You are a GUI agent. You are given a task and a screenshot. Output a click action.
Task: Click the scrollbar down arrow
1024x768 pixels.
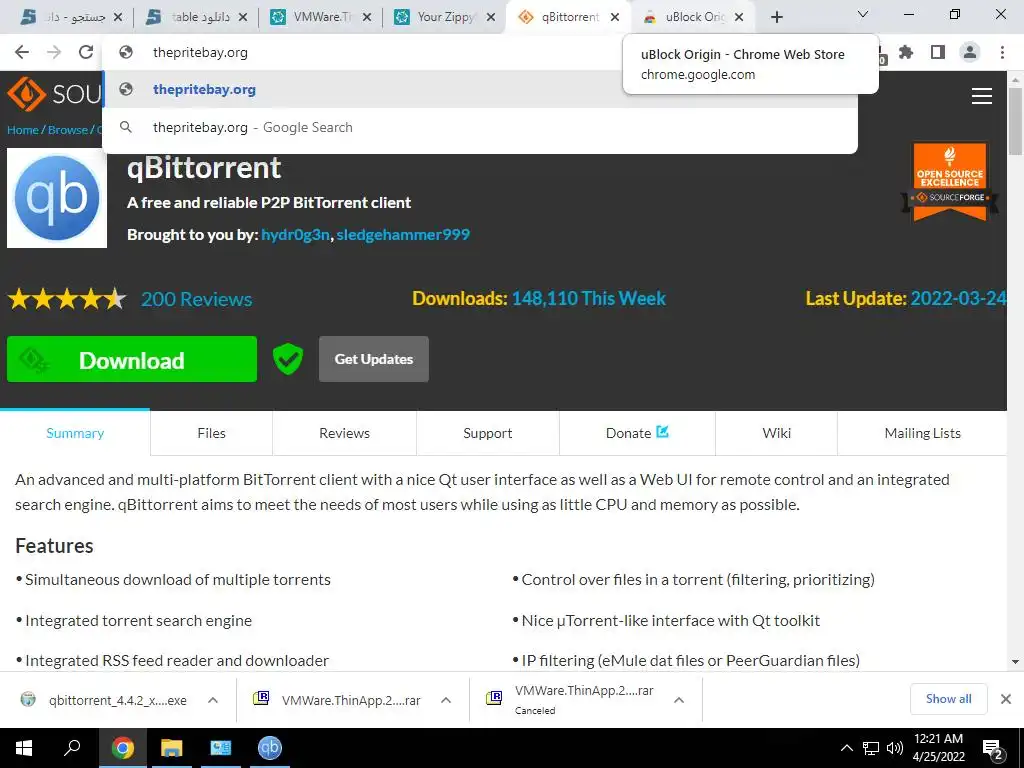click(x=1015, y=662)
